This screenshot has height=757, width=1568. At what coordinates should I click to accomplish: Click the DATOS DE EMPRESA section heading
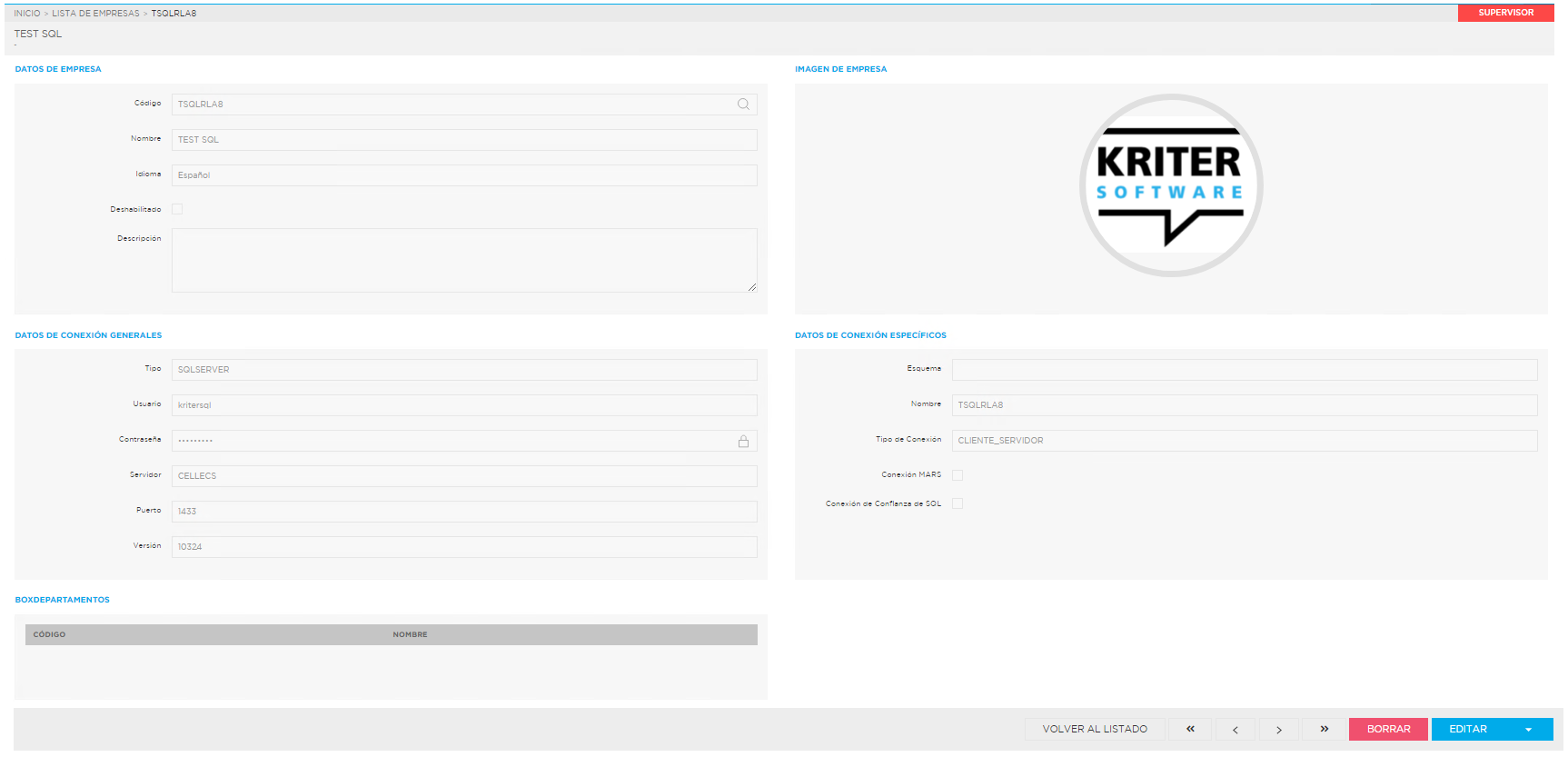click(x=58, y=69)
